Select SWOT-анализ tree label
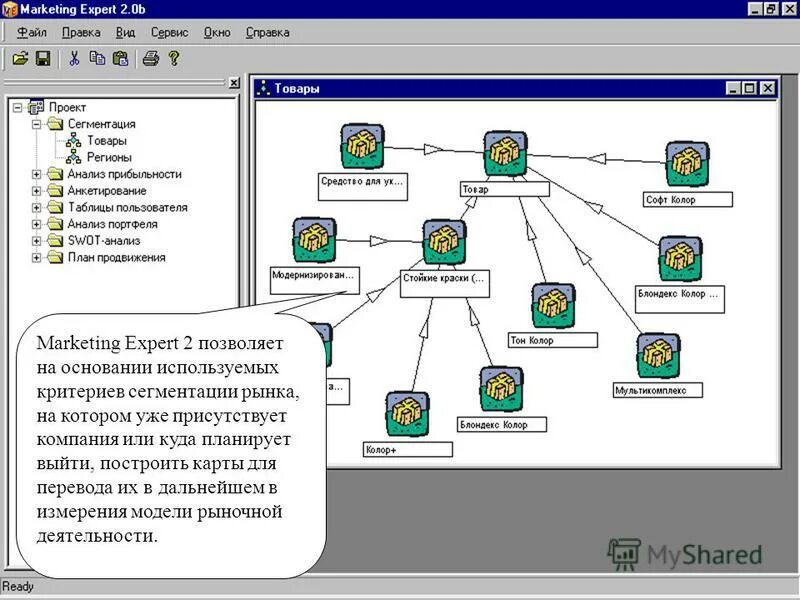The height and width of the screenshot is (600, 800). [104, 241]
